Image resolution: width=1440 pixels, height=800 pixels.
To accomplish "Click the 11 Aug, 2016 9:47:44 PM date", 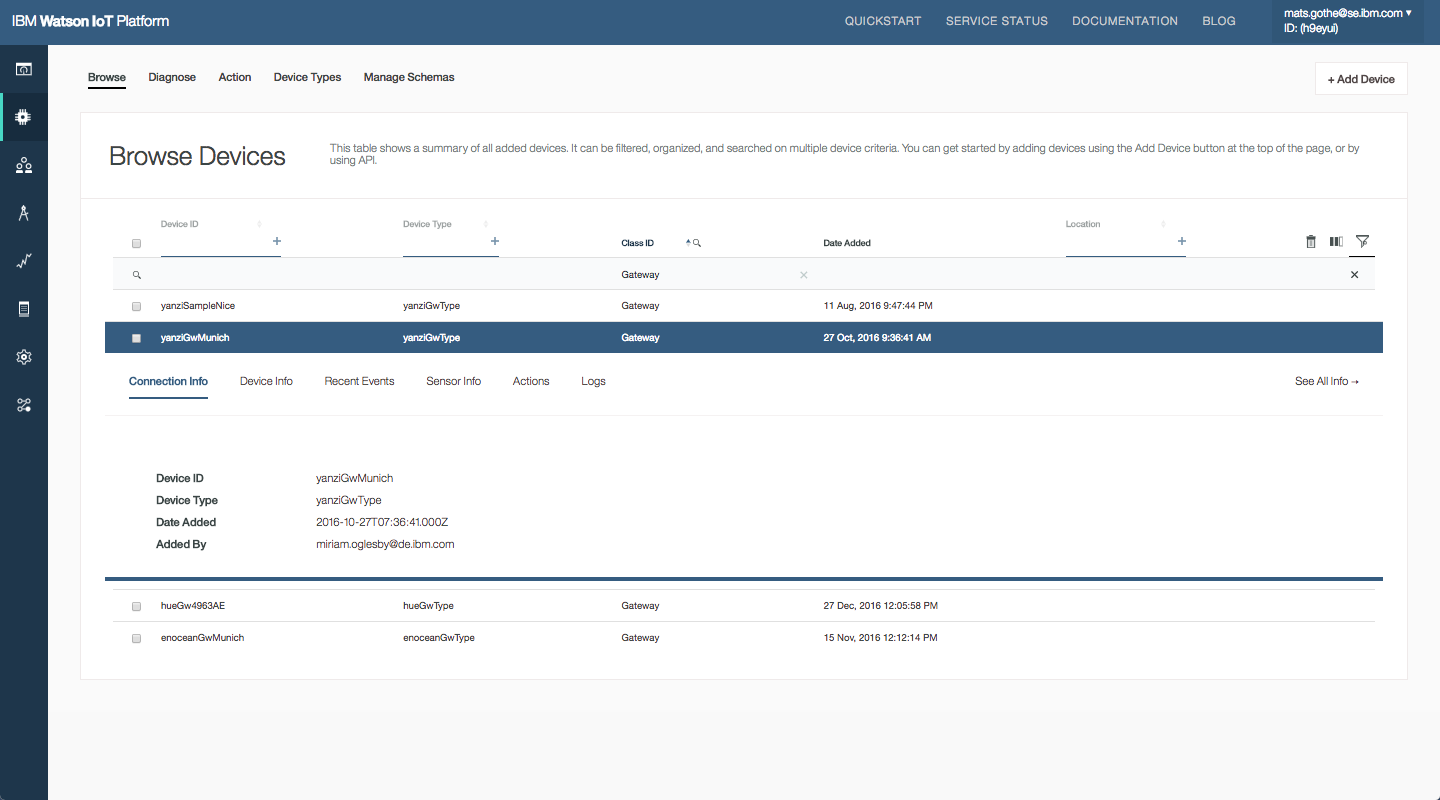I will (878, 306).
